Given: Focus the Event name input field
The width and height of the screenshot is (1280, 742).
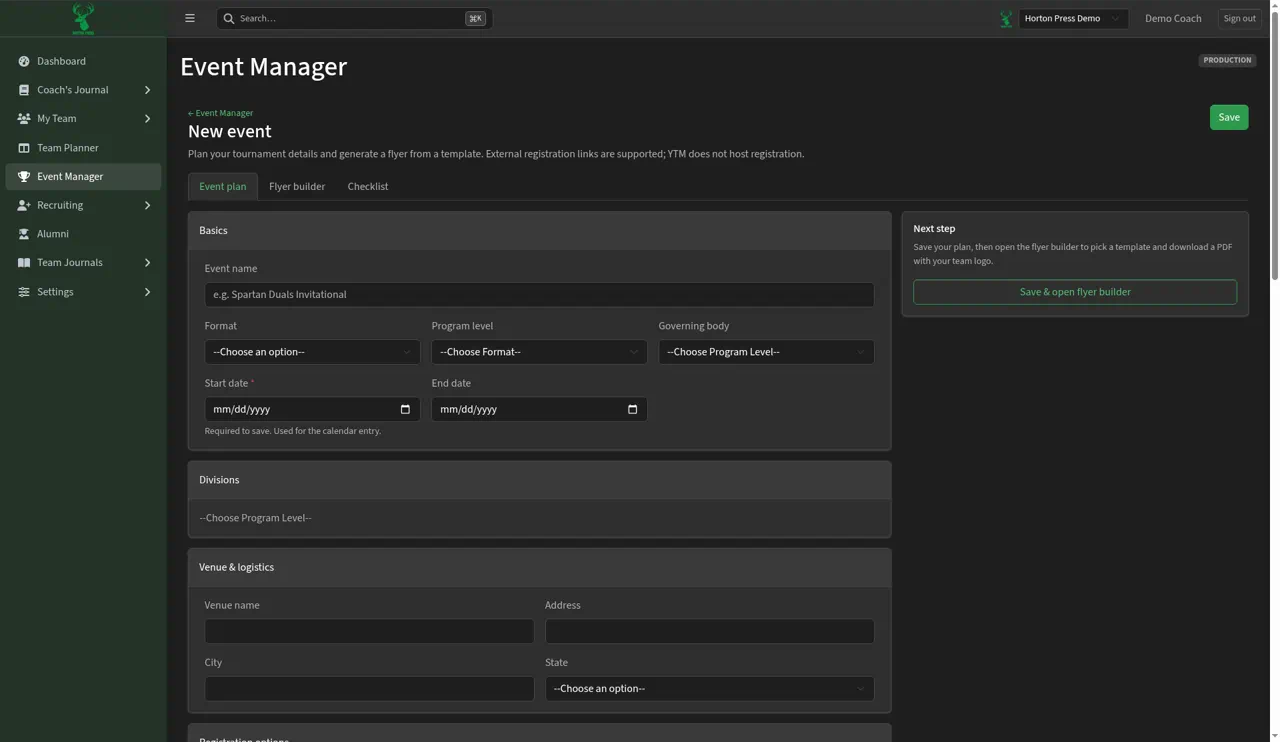Looking at the screenshot, I should [539, 294].
